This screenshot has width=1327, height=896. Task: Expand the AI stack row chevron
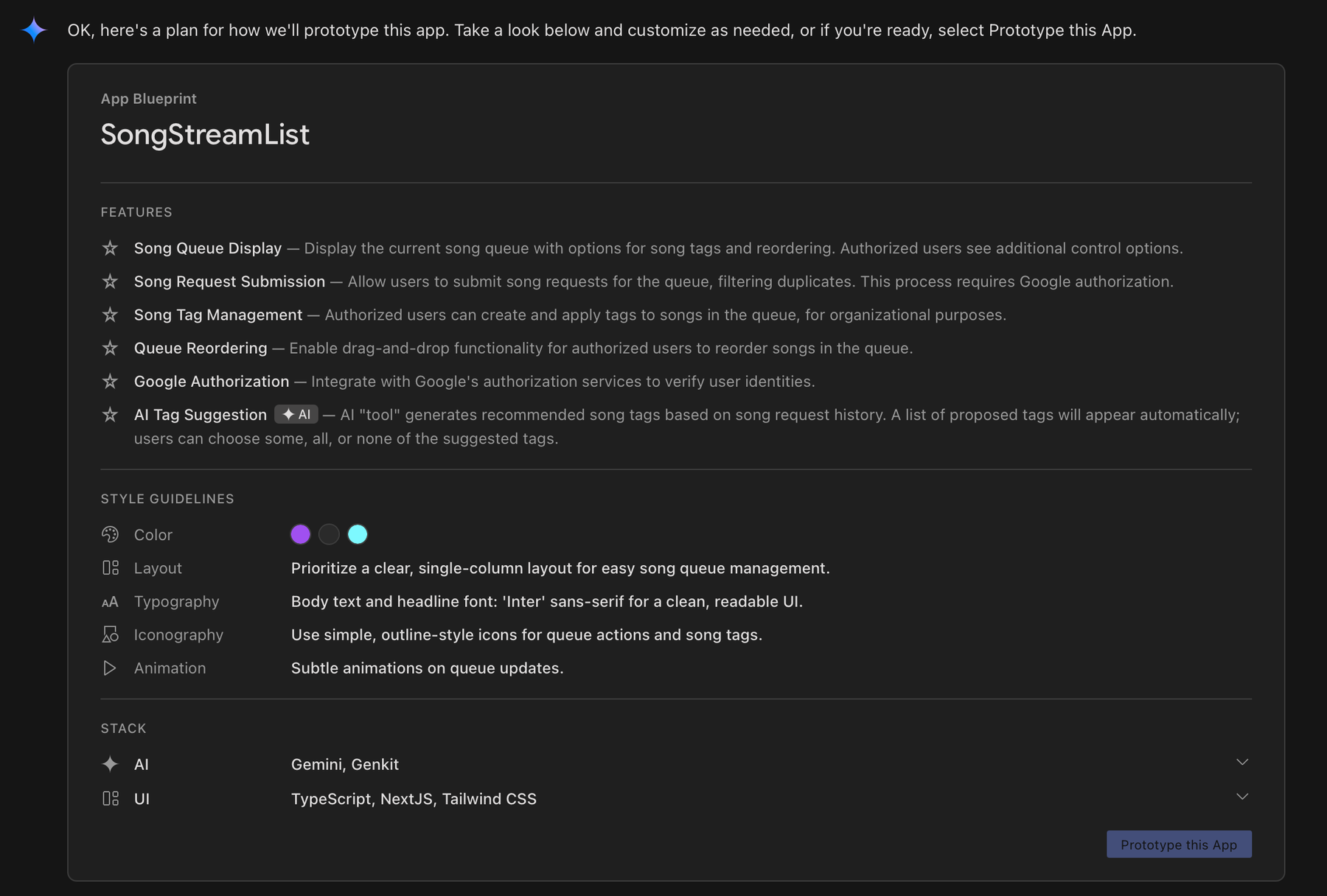click(x=1242, y=762)
